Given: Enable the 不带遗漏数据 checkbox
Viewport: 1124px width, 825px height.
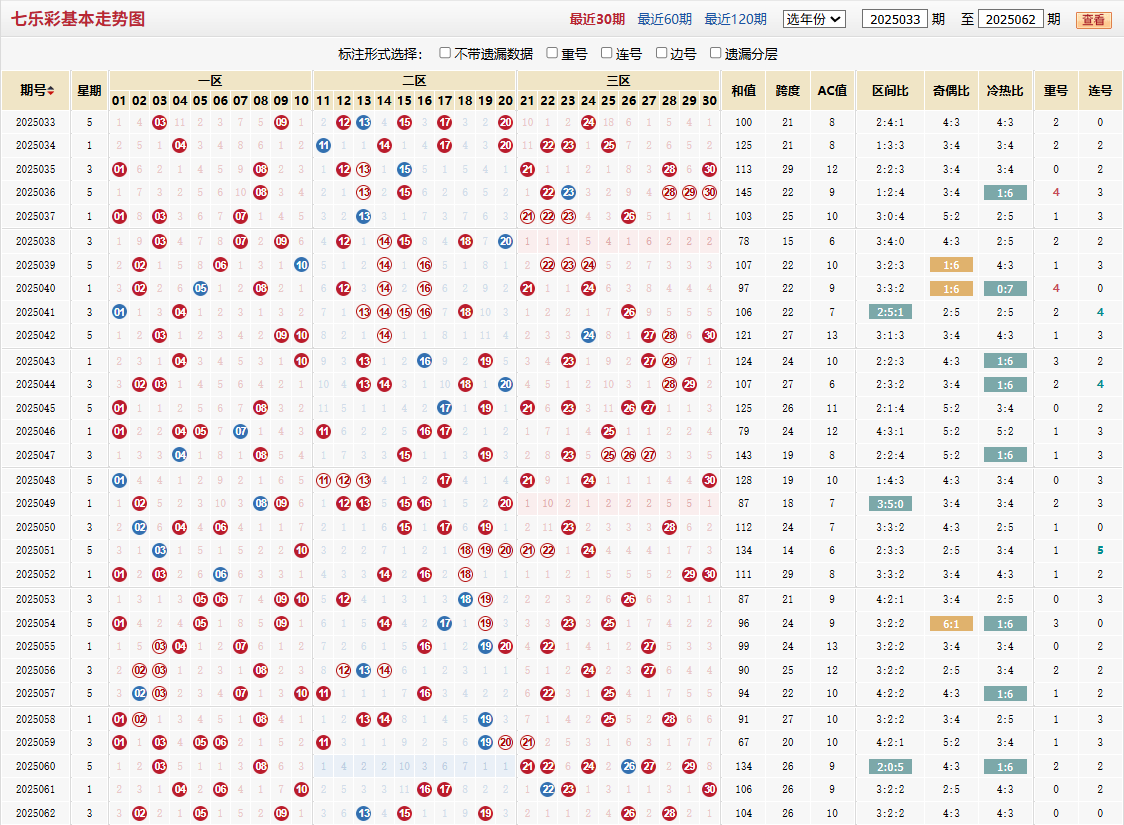Looking at the screenshot, I should (x=445, y=53).
